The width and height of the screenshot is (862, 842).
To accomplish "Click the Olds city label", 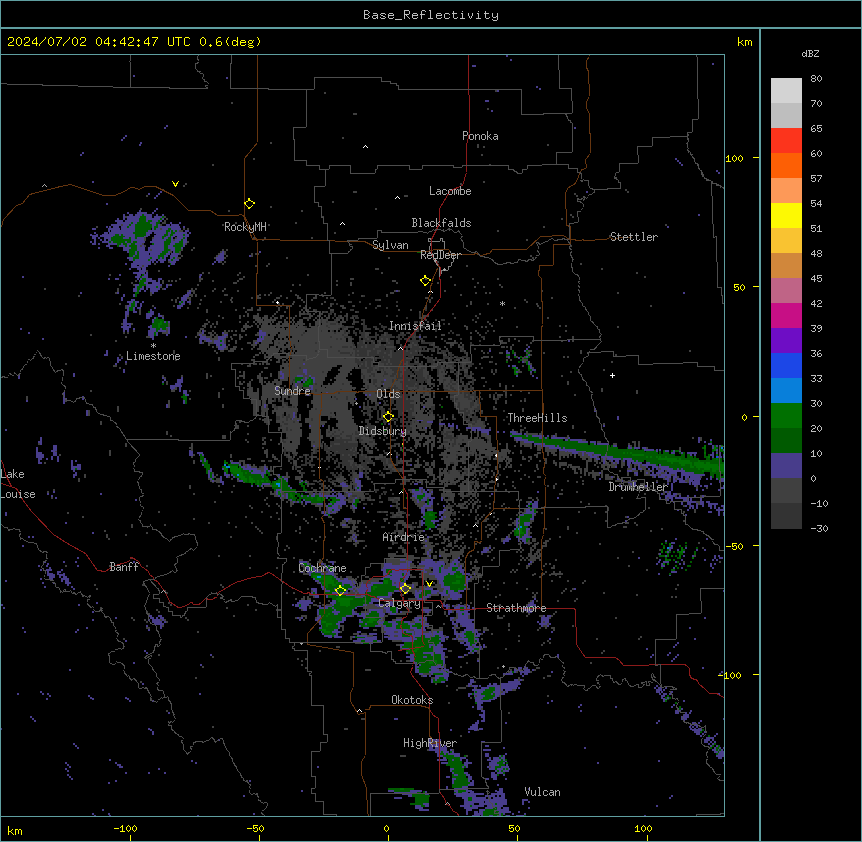I will click(x=388, y=394).
